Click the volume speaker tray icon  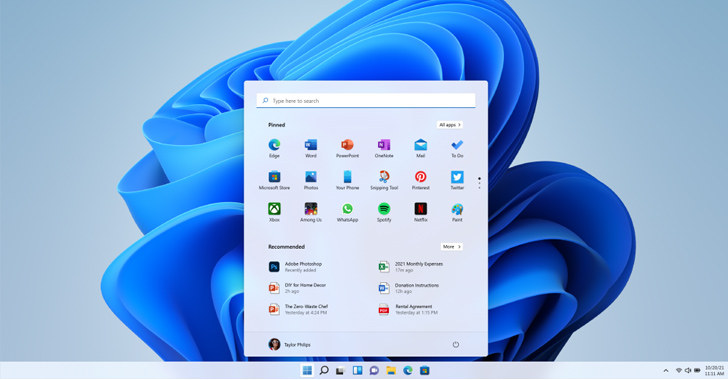point(688,370)
